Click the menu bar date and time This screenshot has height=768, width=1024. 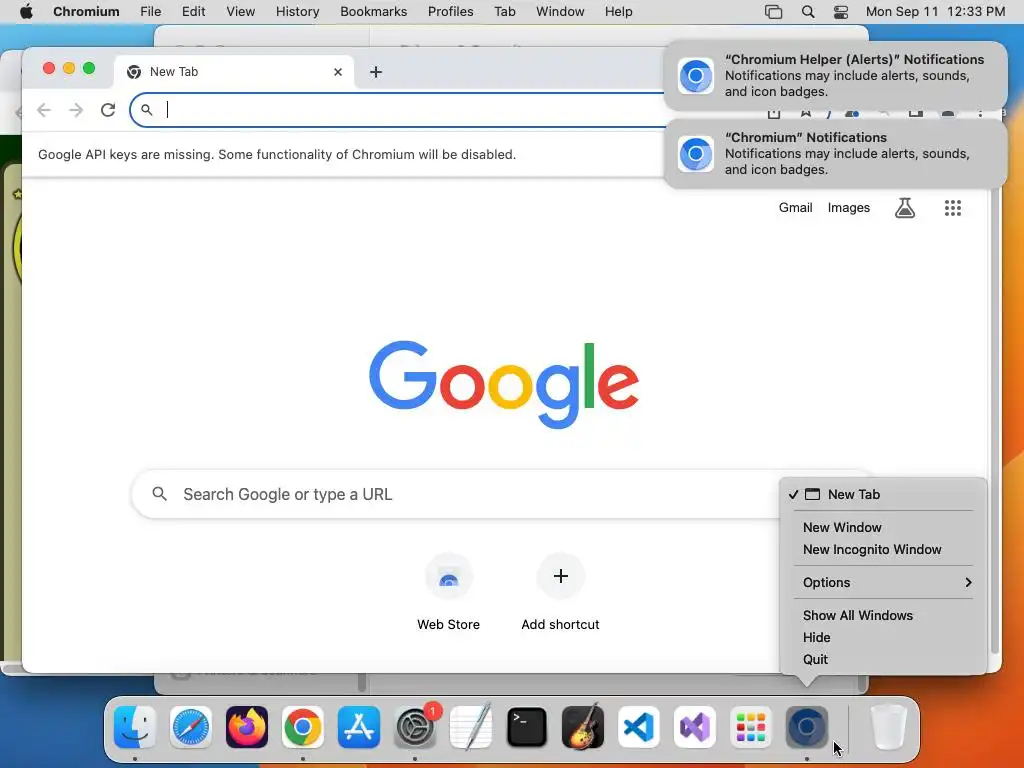pos(935,12)
